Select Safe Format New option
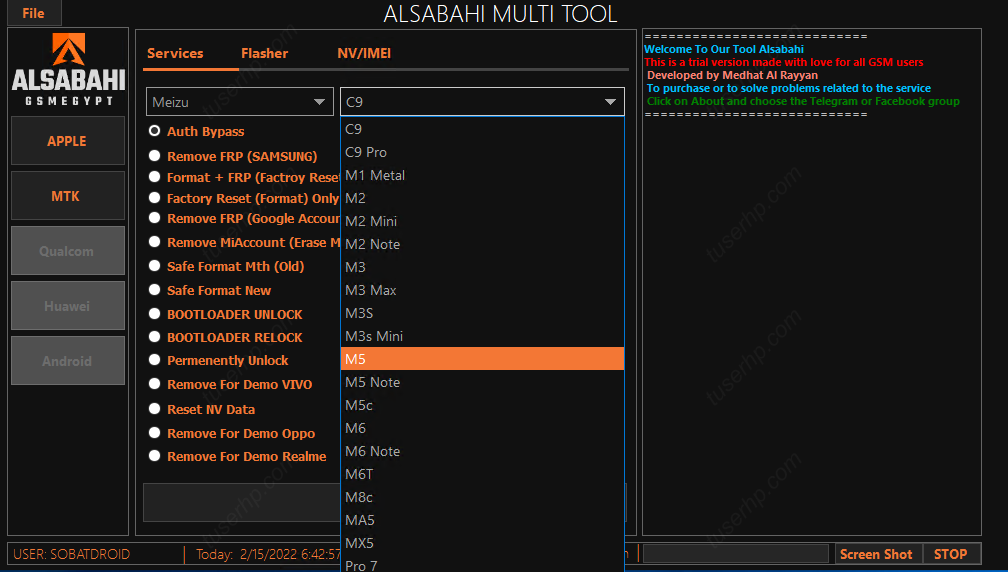The width and height of the screenshot is (1008, 572). point(210,290)
